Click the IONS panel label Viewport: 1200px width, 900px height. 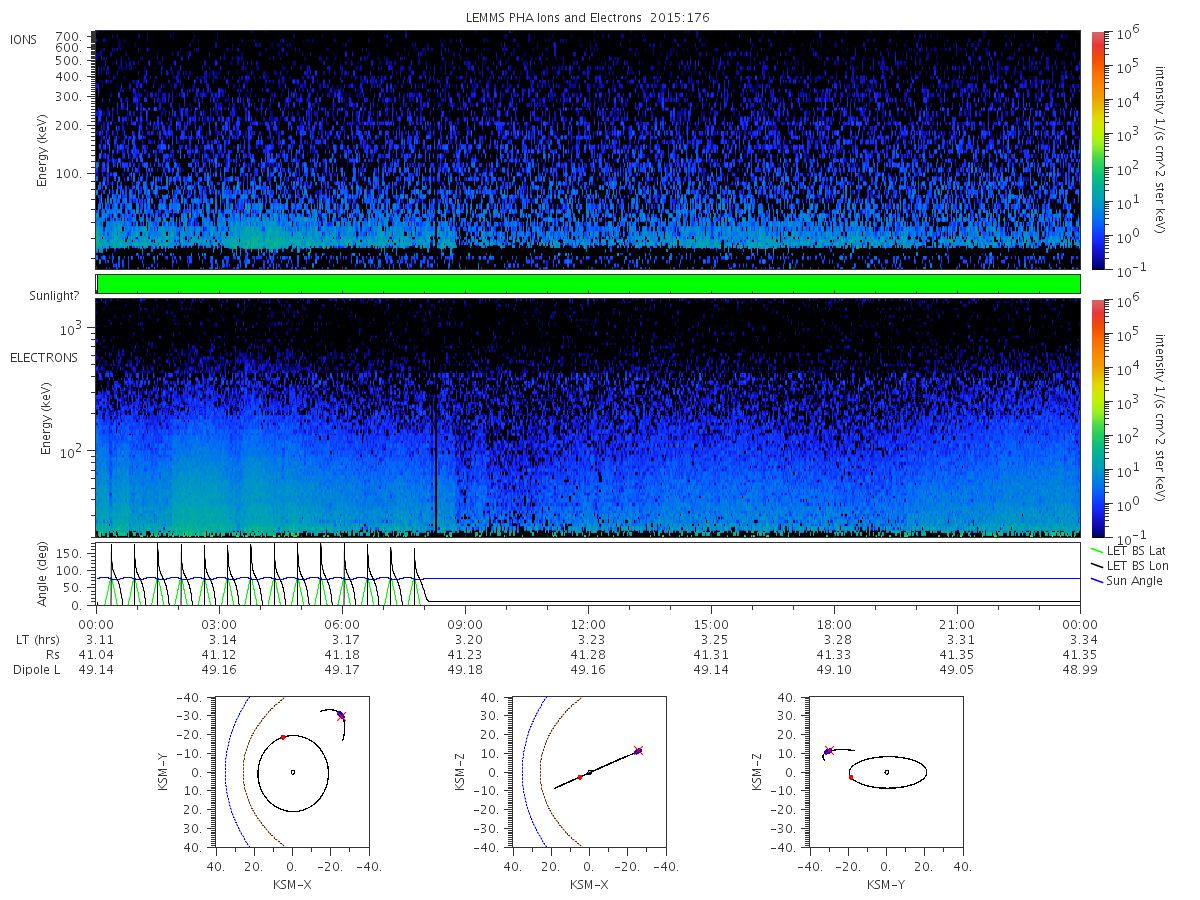24,39
